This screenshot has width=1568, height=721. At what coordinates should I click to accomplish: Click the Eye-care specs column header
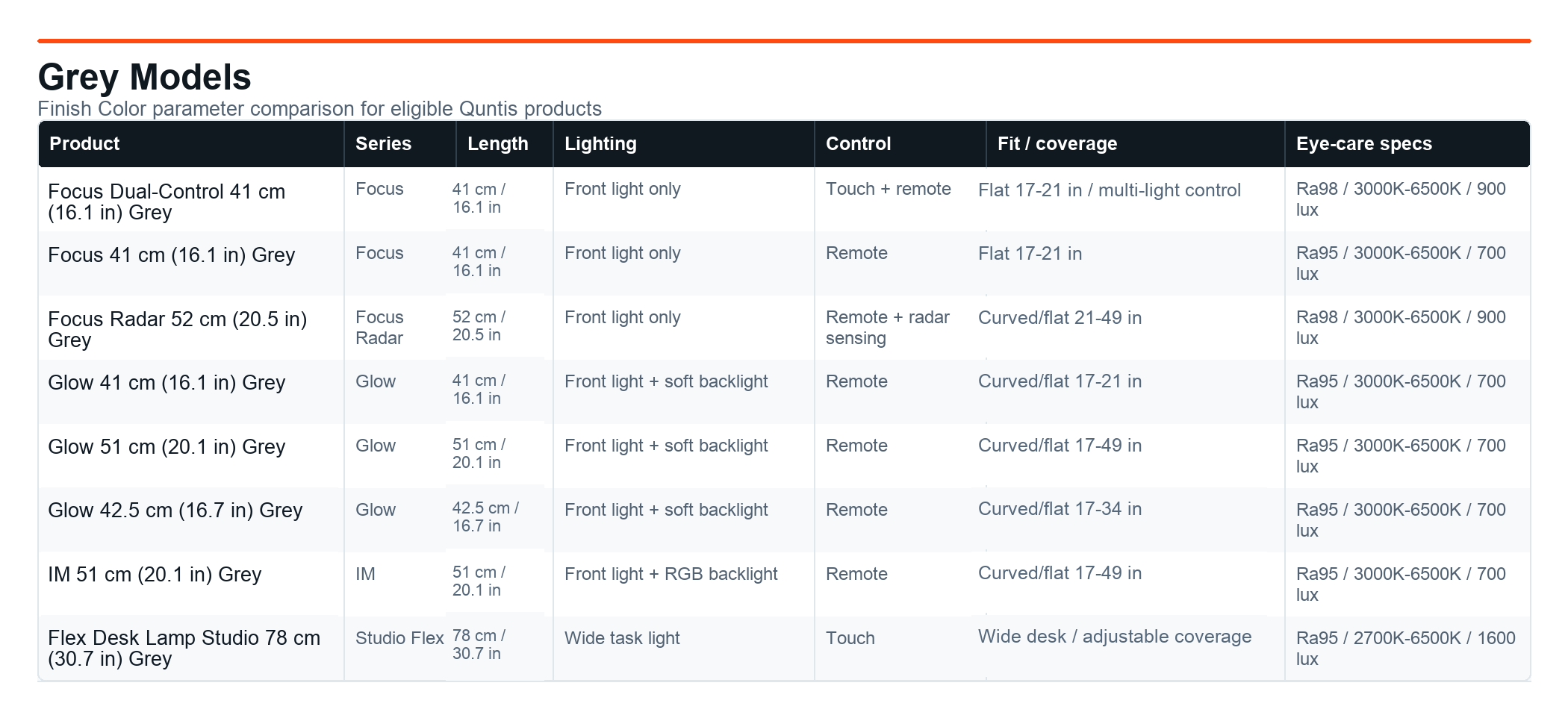tap(1407, 144)
